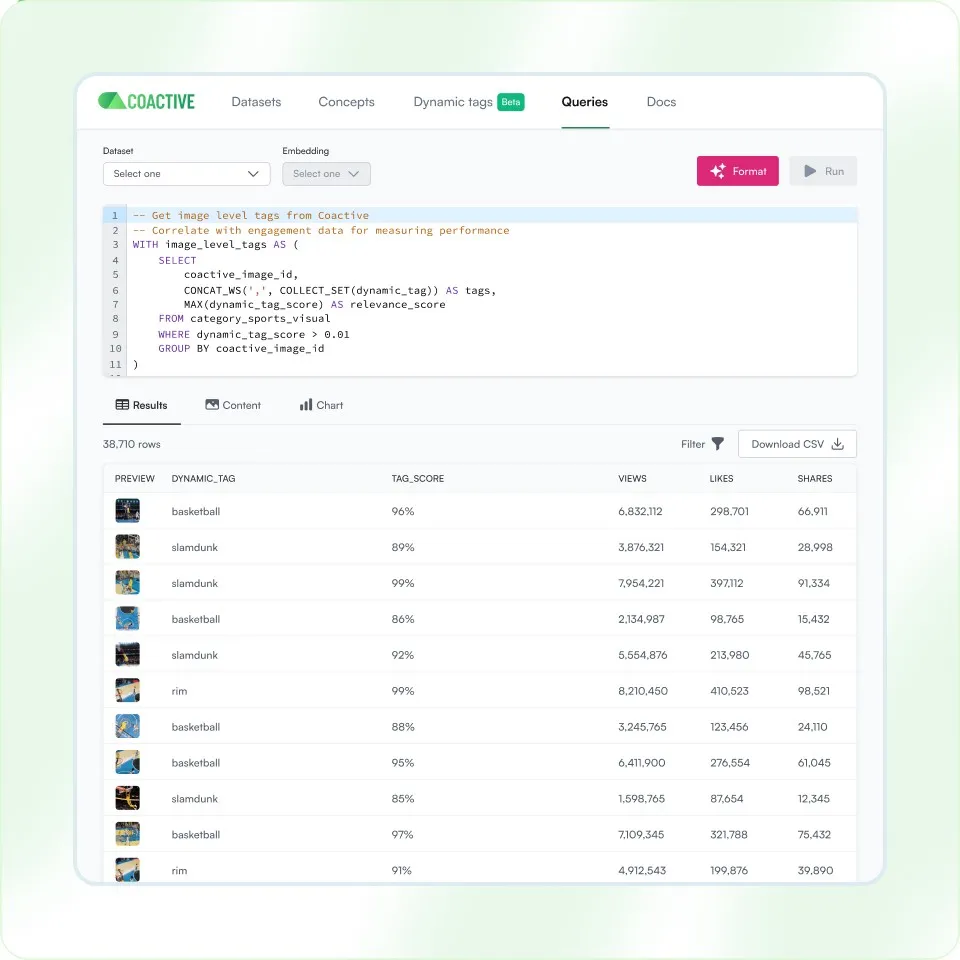The width and height of the screenshot is (960, 960).
Task: Click the 123,456 likes cell
Action: [x=729, y=727]
